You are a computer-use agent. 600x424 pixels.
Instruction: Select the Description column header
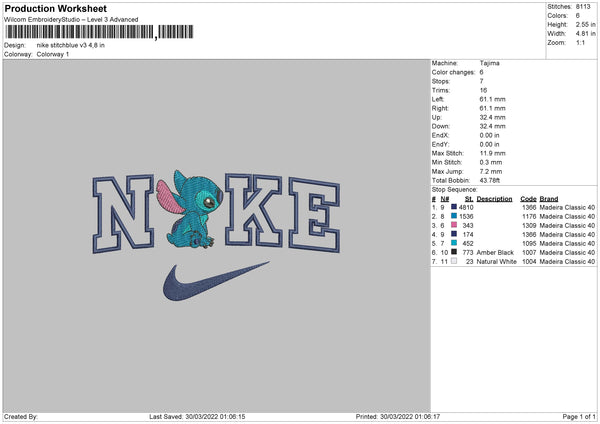pyautogui.click(x=494, y=199)
